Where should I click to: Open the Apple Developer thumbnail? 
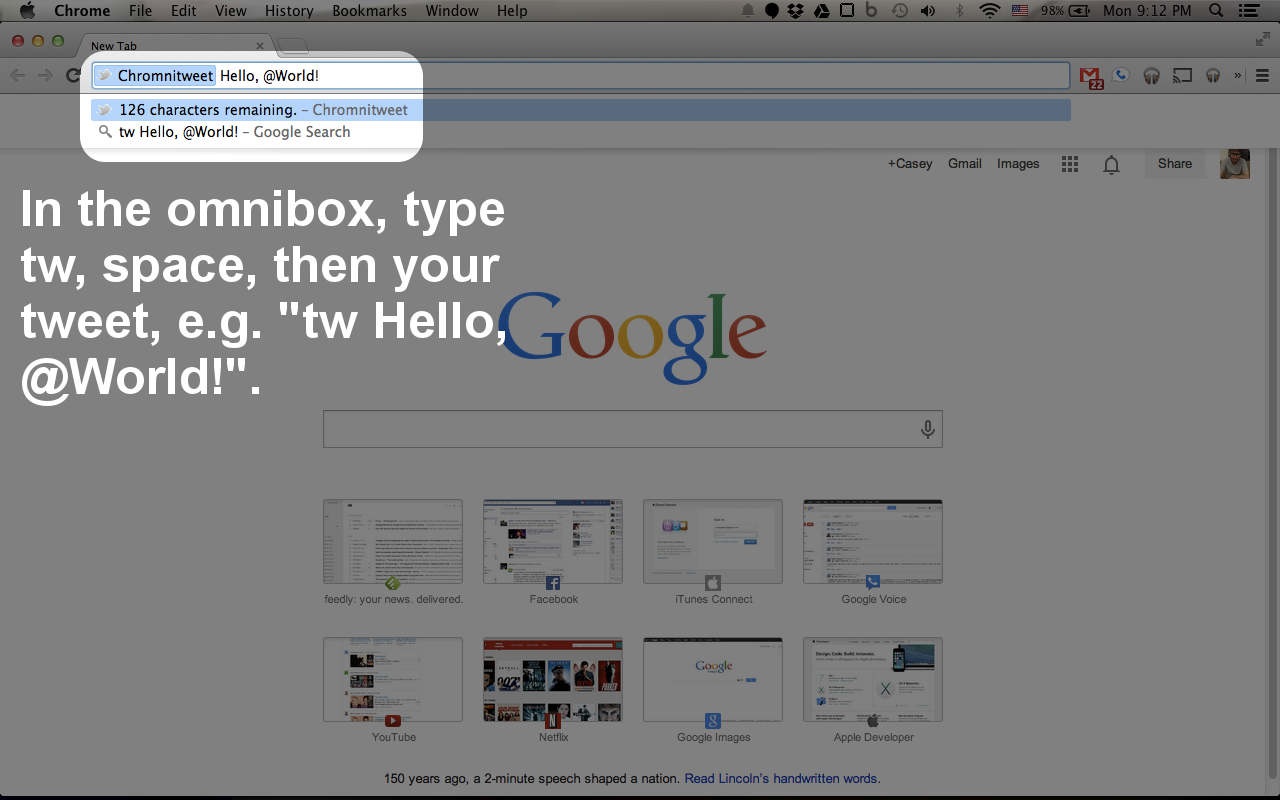pos(873,680)
